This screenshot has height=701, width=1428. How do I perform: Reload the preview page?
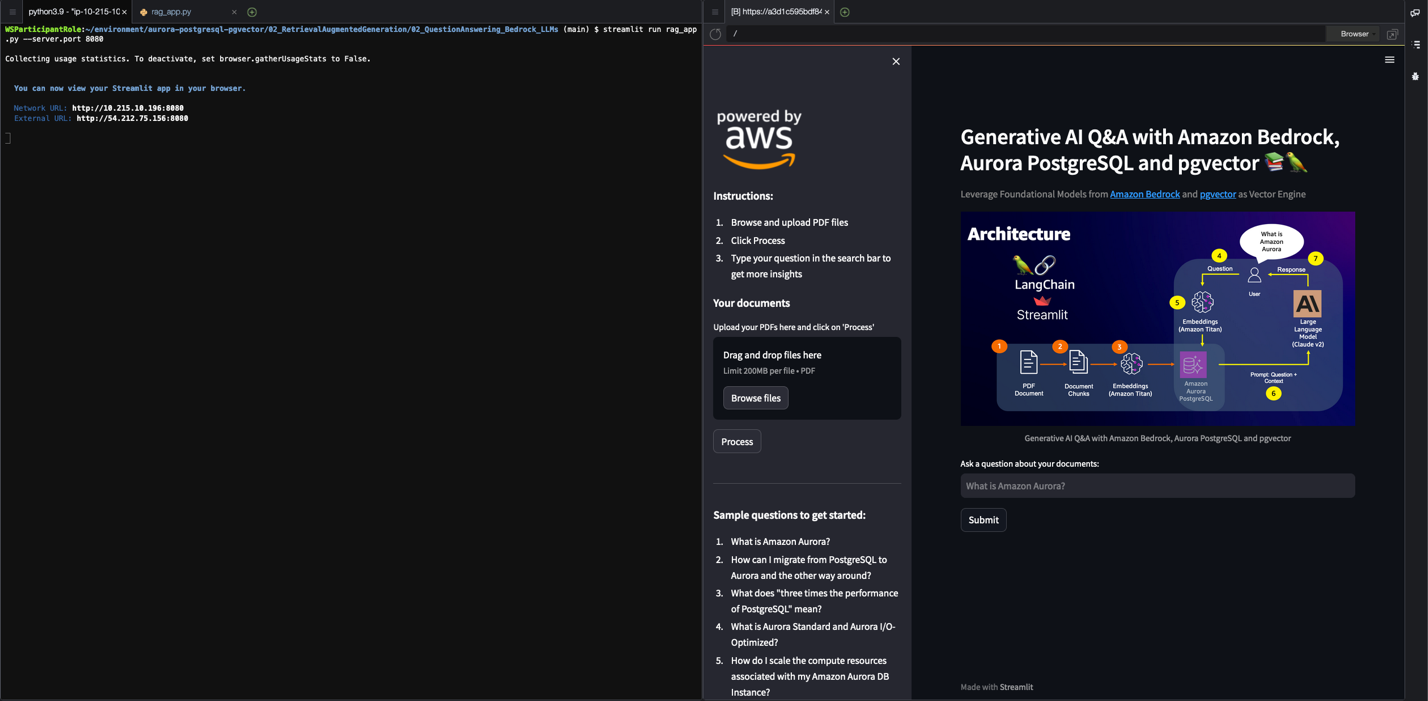click(716, 34)
